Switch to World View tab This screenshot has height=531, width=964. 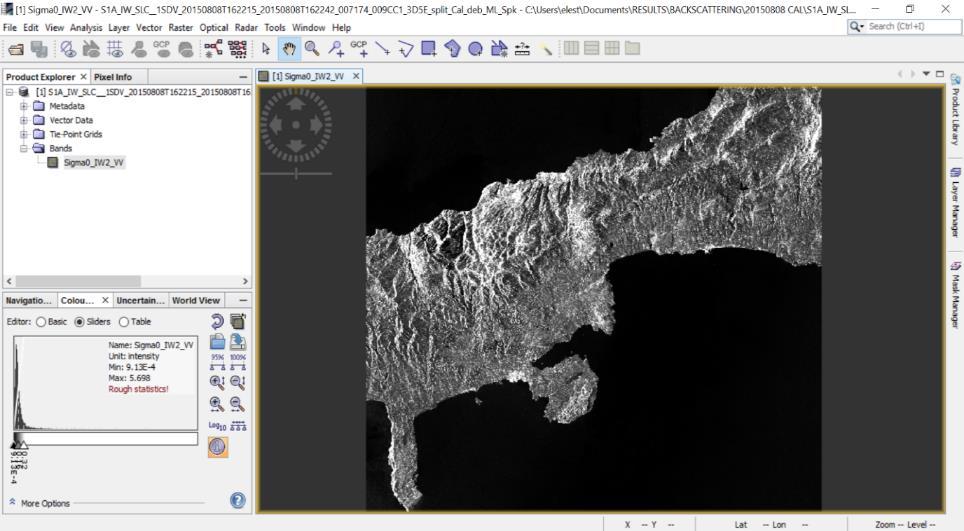[x=196, y=301]
